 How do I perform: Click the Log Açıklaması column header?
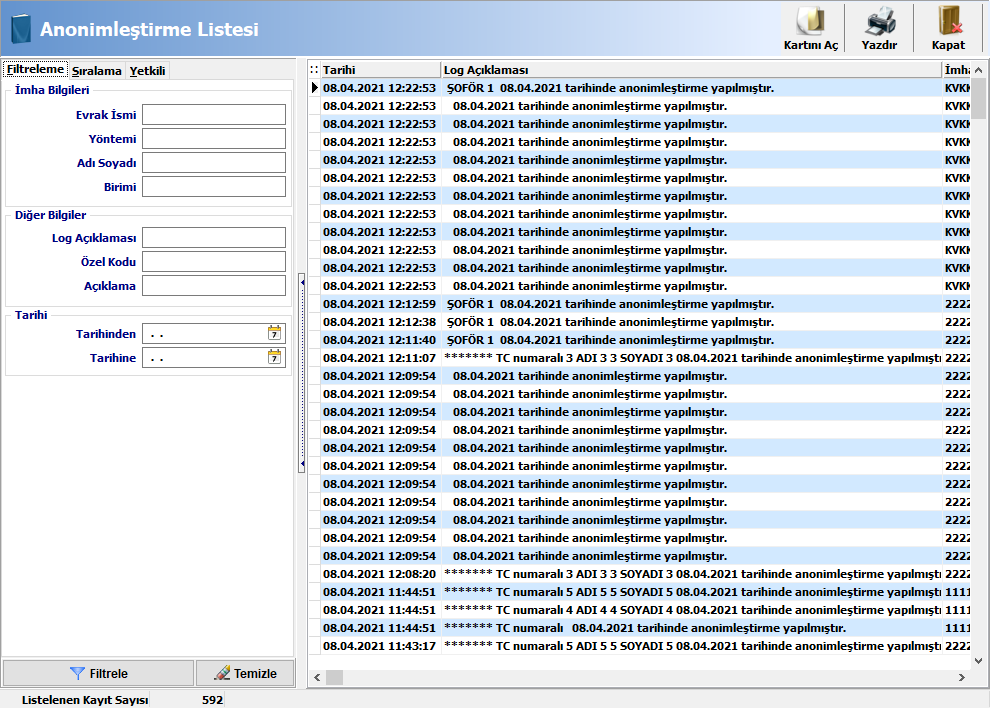(691, 69)
